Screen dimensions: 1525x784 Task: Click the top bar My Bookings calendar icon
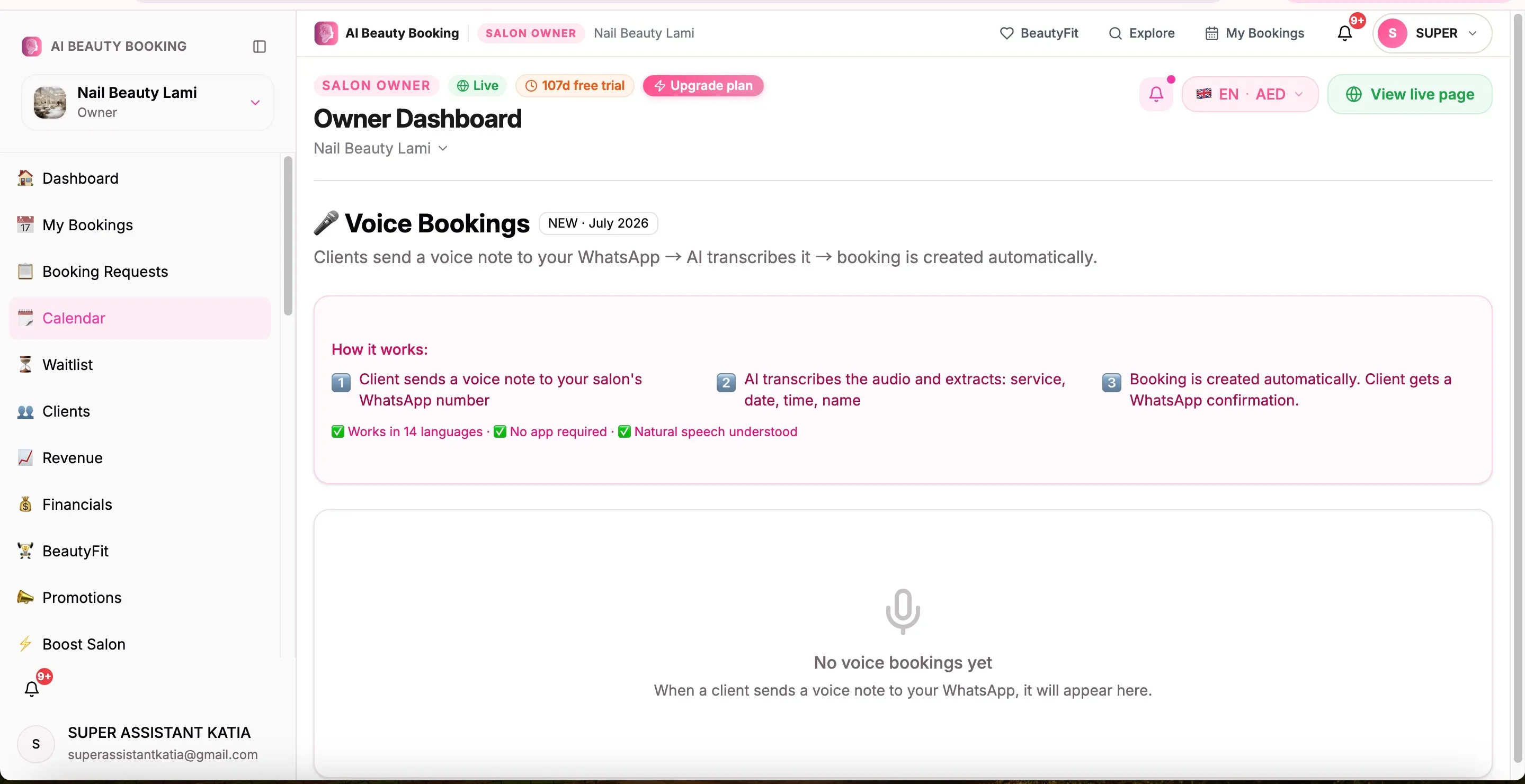[1212, 33]
